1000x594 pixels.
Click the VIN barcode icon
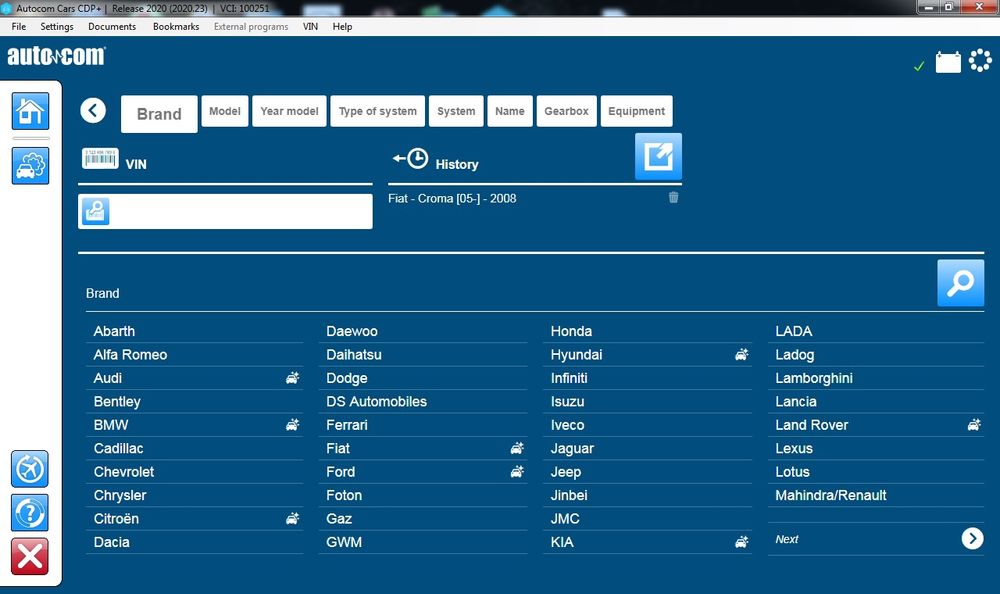(100, 158)
